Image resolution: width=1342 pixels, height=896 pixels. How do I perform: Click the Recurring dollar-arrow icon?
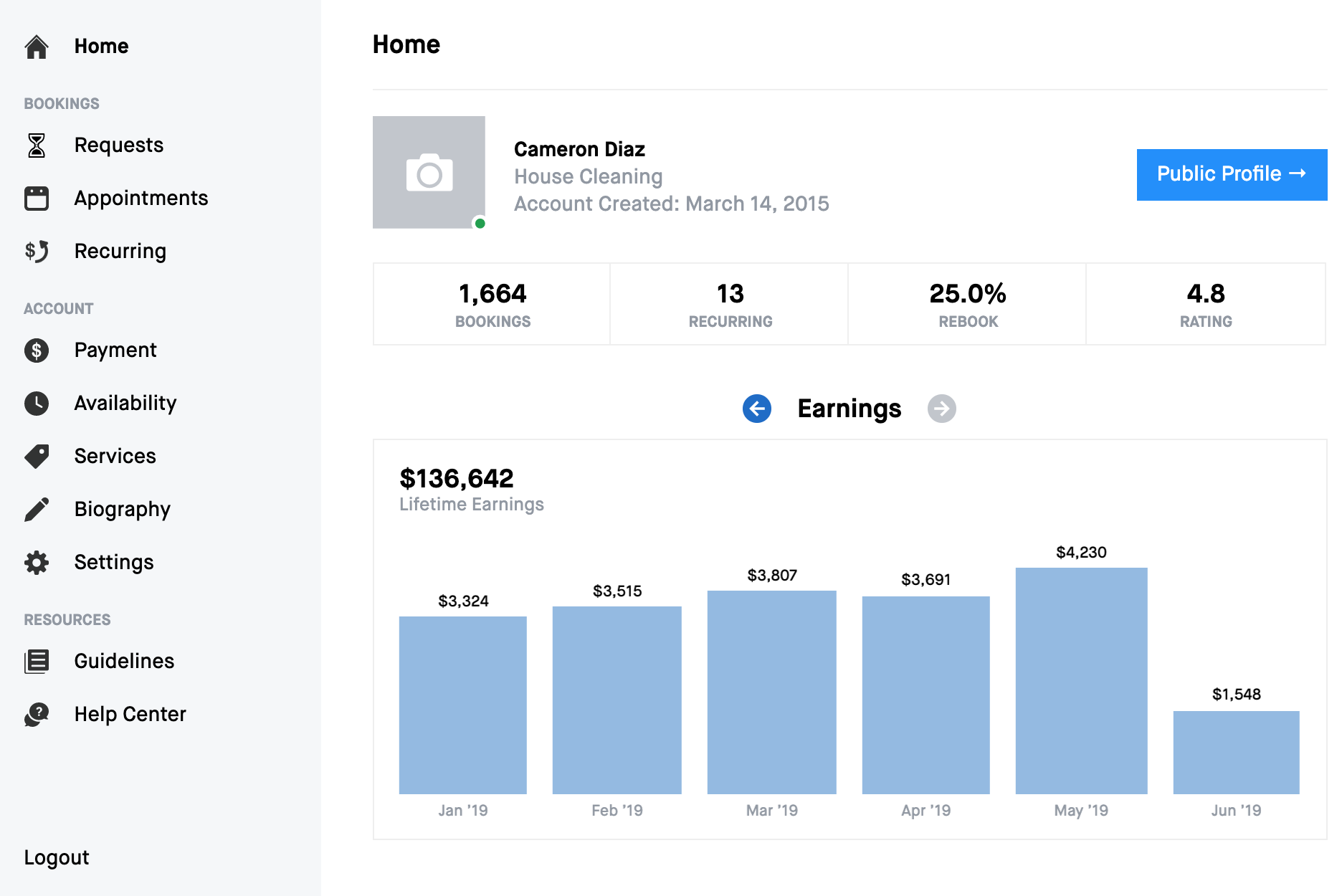37,252
